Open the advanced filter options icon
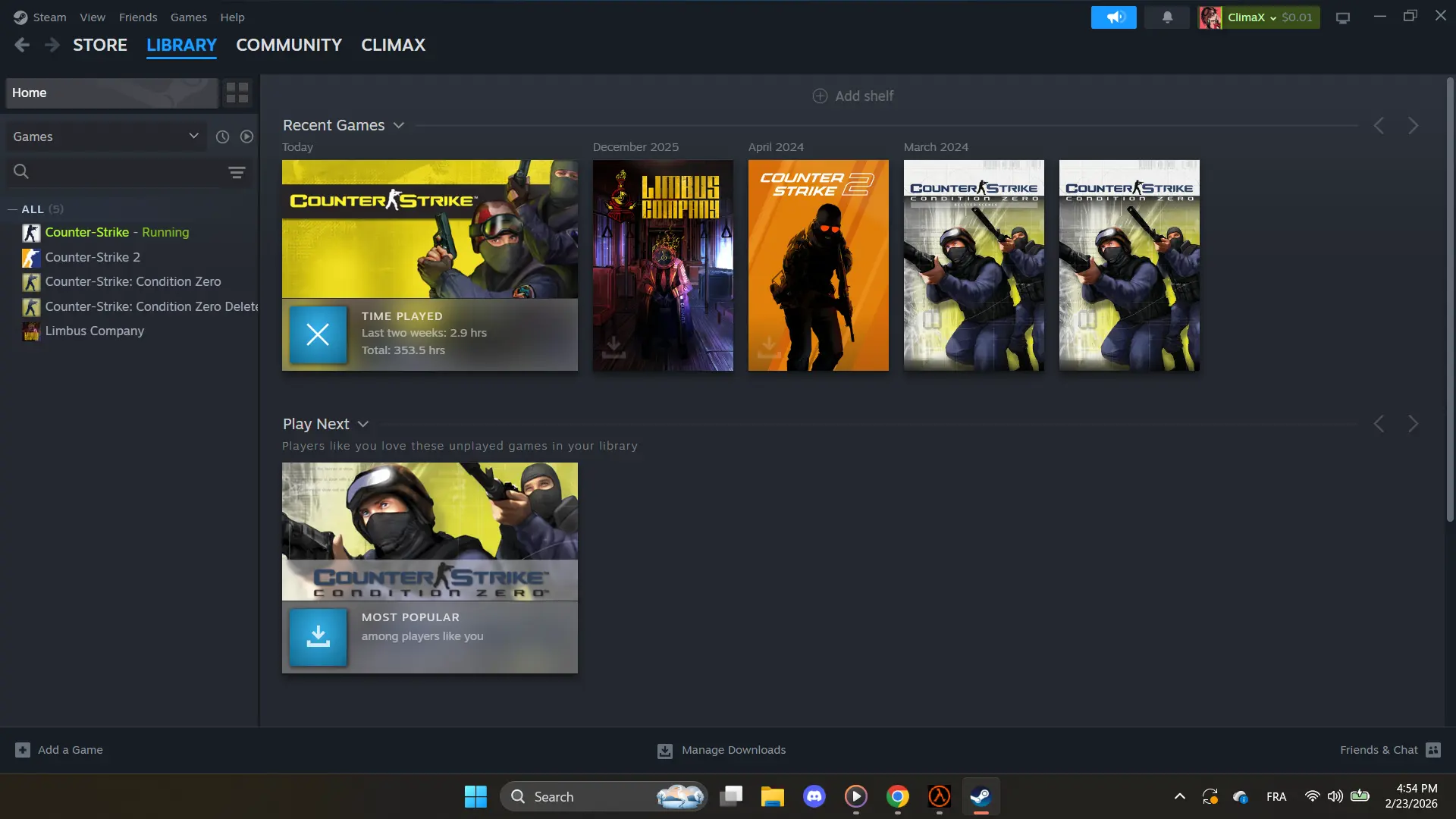This screenshot has height=819, width=1456. pos(237,172)
